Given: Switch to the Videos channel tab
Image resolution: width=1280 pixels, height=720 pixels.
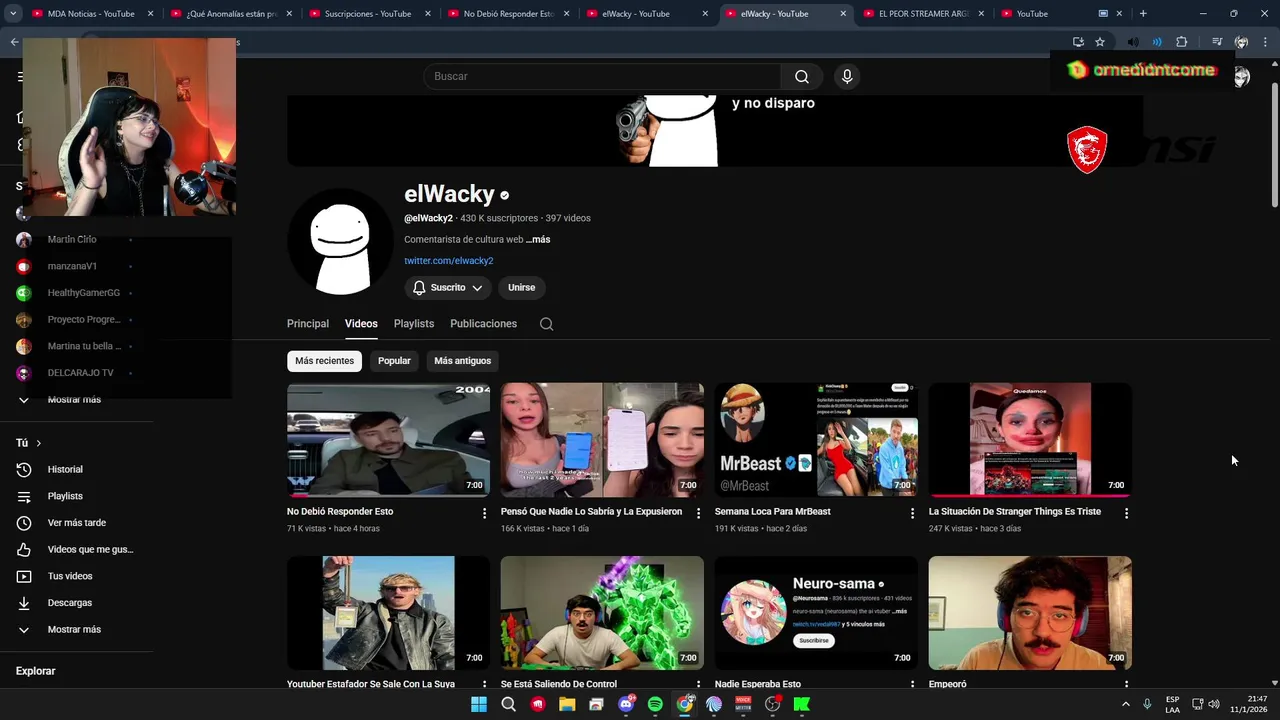Looking at the screenshot, I should (361, 324).
